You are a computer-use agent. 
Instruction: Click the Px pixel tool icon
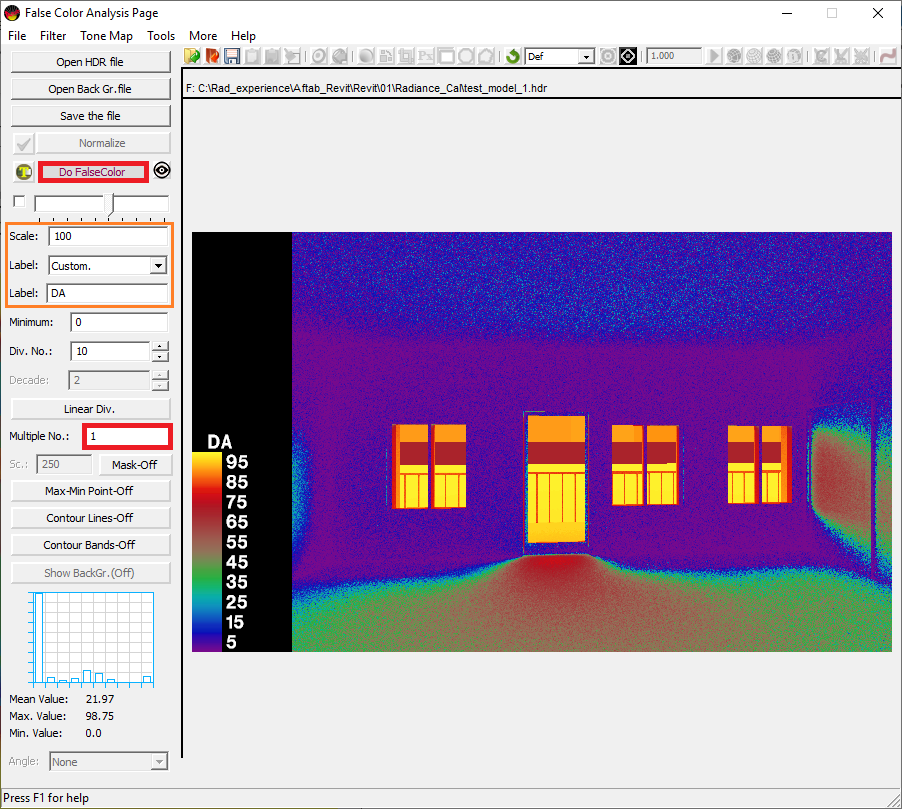click(426, 56)
